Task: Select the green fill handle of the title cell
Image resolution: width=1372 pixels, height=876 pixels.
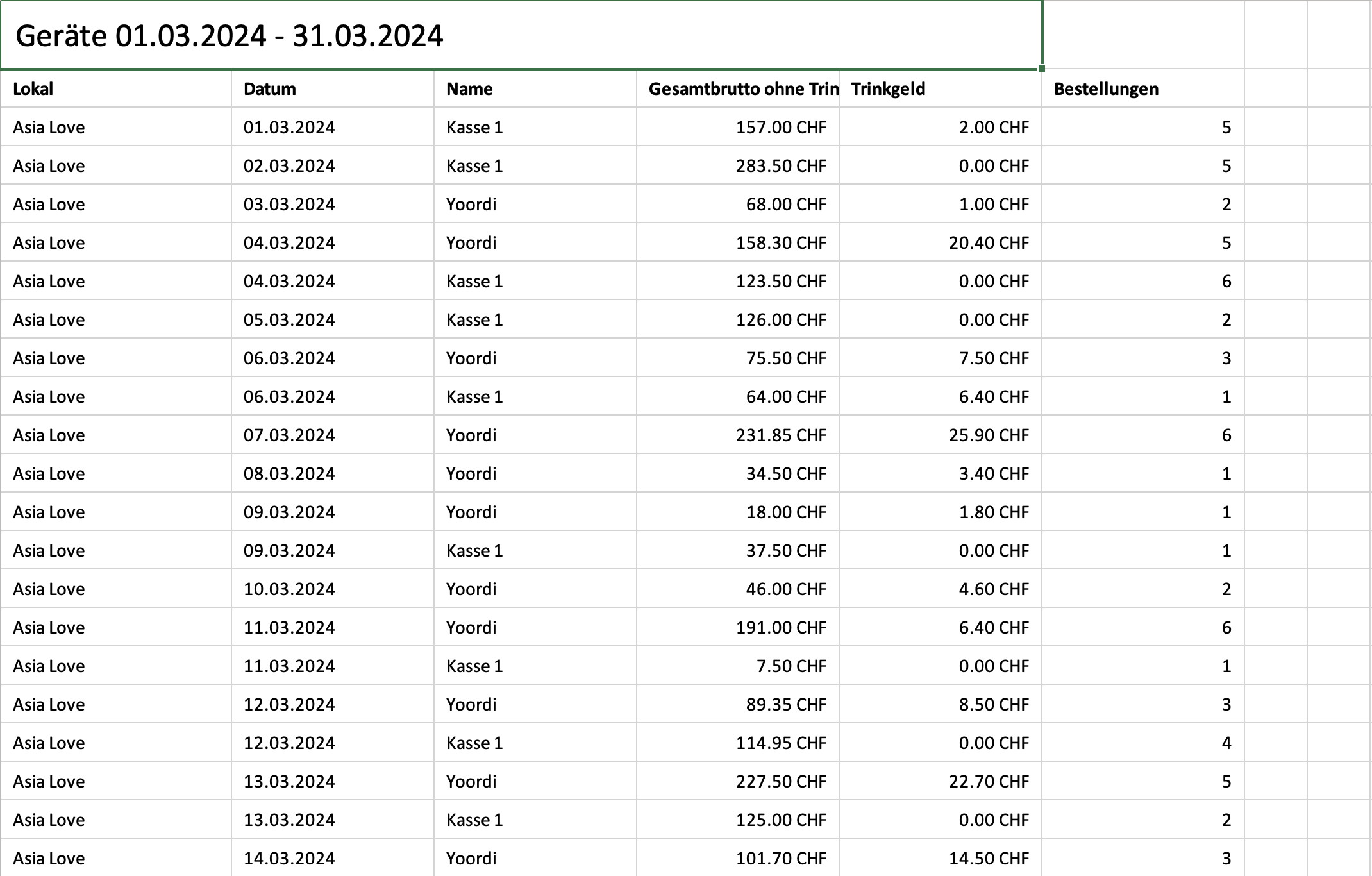Action: [1042, 69]
